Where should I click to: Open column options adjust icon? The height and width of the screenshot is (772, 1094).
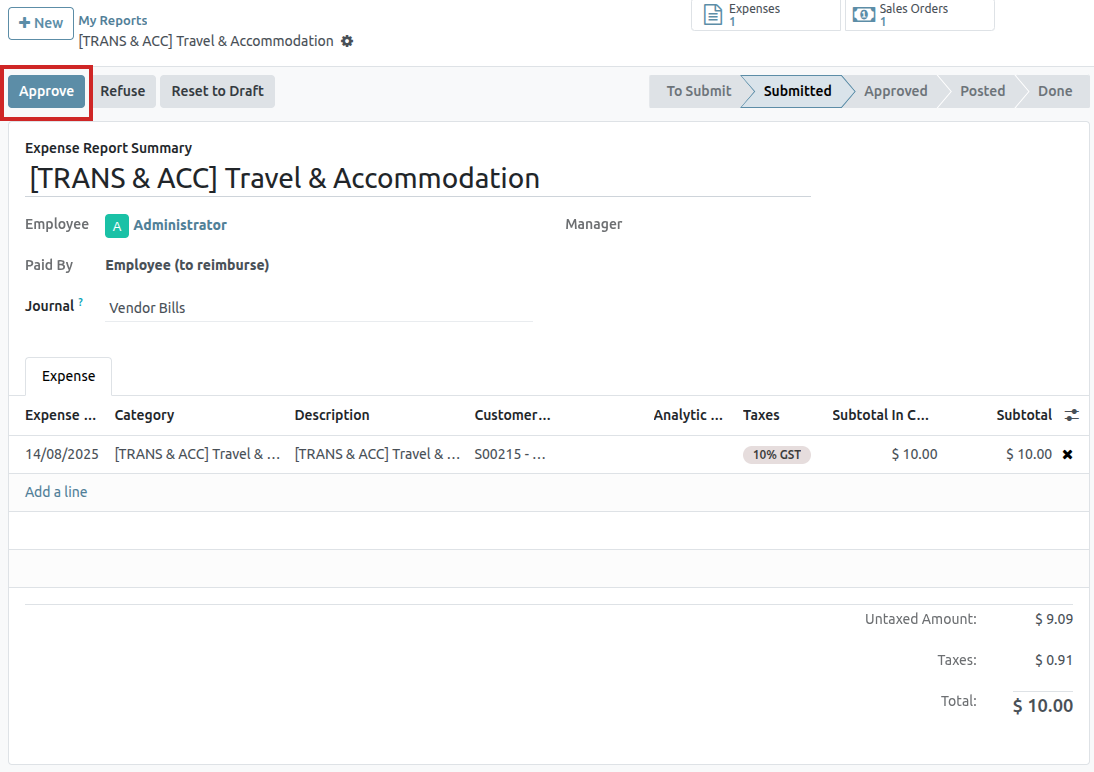(1071, 415)
